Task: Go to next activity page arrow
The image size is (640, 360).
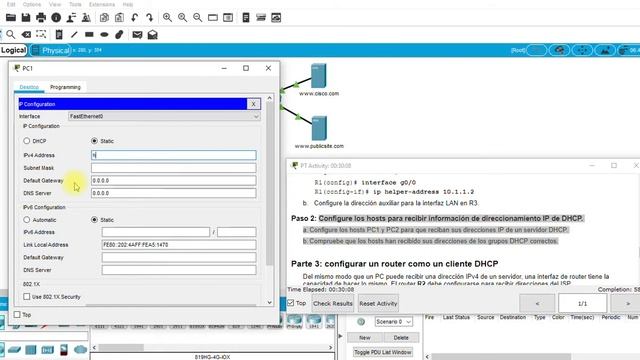Action: click(628, 303)
